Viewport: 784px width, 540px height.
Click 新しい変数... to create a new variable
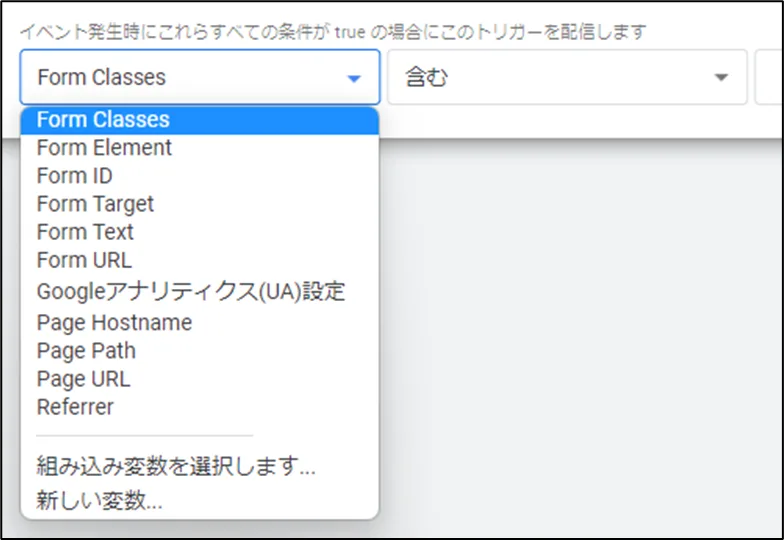[x=99, y=501]
